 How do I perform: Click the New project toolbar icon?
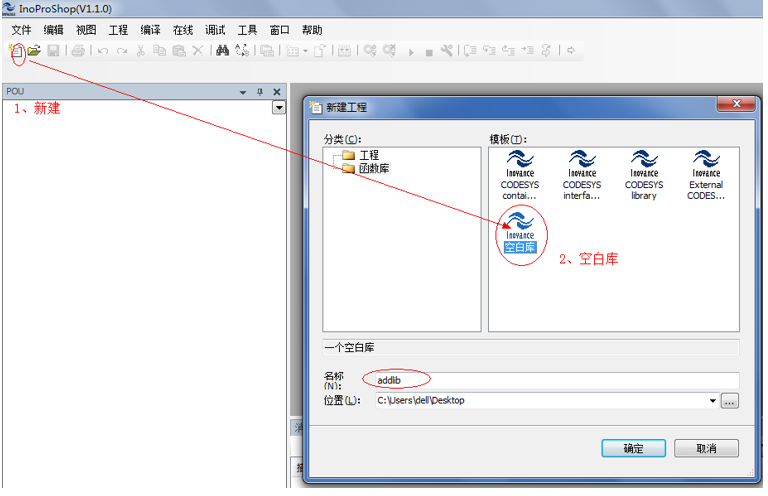16,50
